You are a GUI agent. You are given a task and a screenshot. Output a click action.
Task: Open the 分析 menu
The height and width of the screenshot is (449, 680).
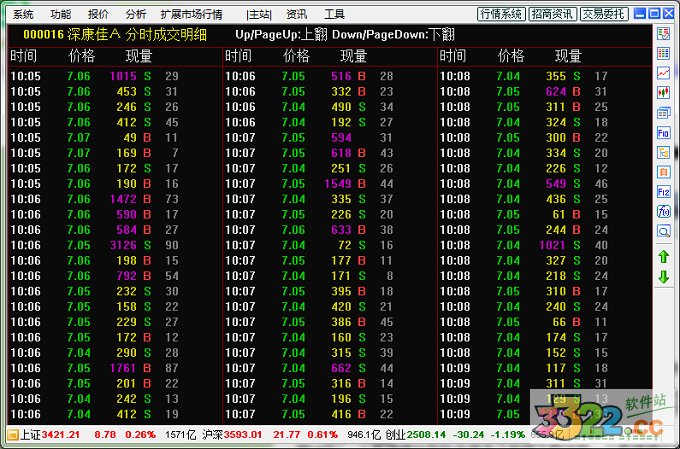coord(135,14)
